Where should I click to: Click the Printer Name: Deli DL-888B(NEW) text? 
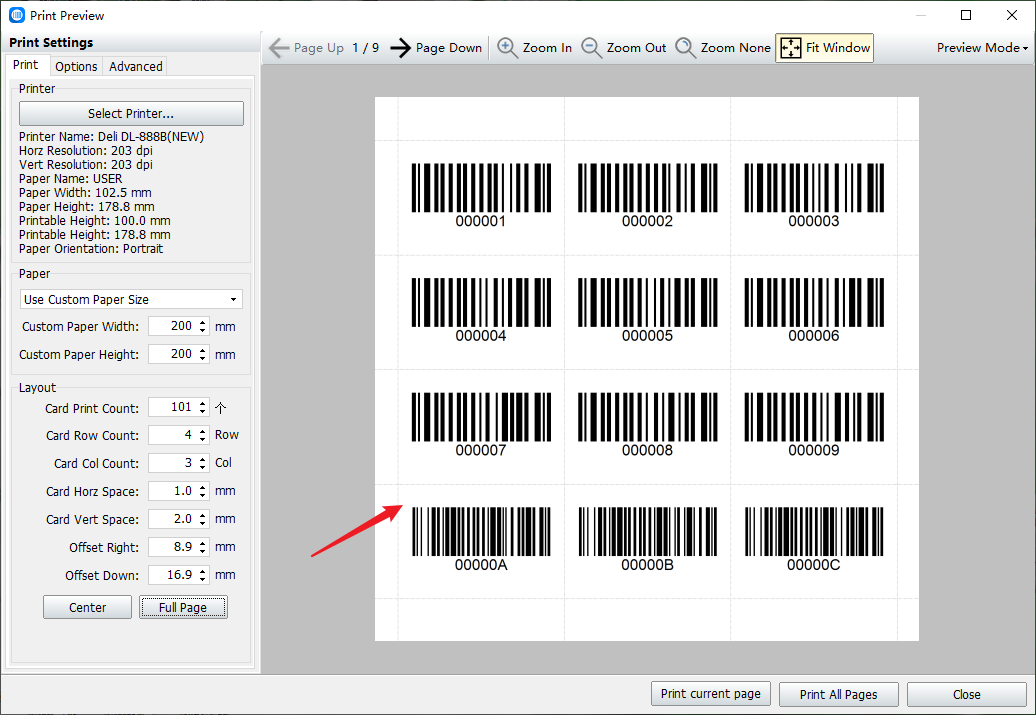tap(112, 137)
